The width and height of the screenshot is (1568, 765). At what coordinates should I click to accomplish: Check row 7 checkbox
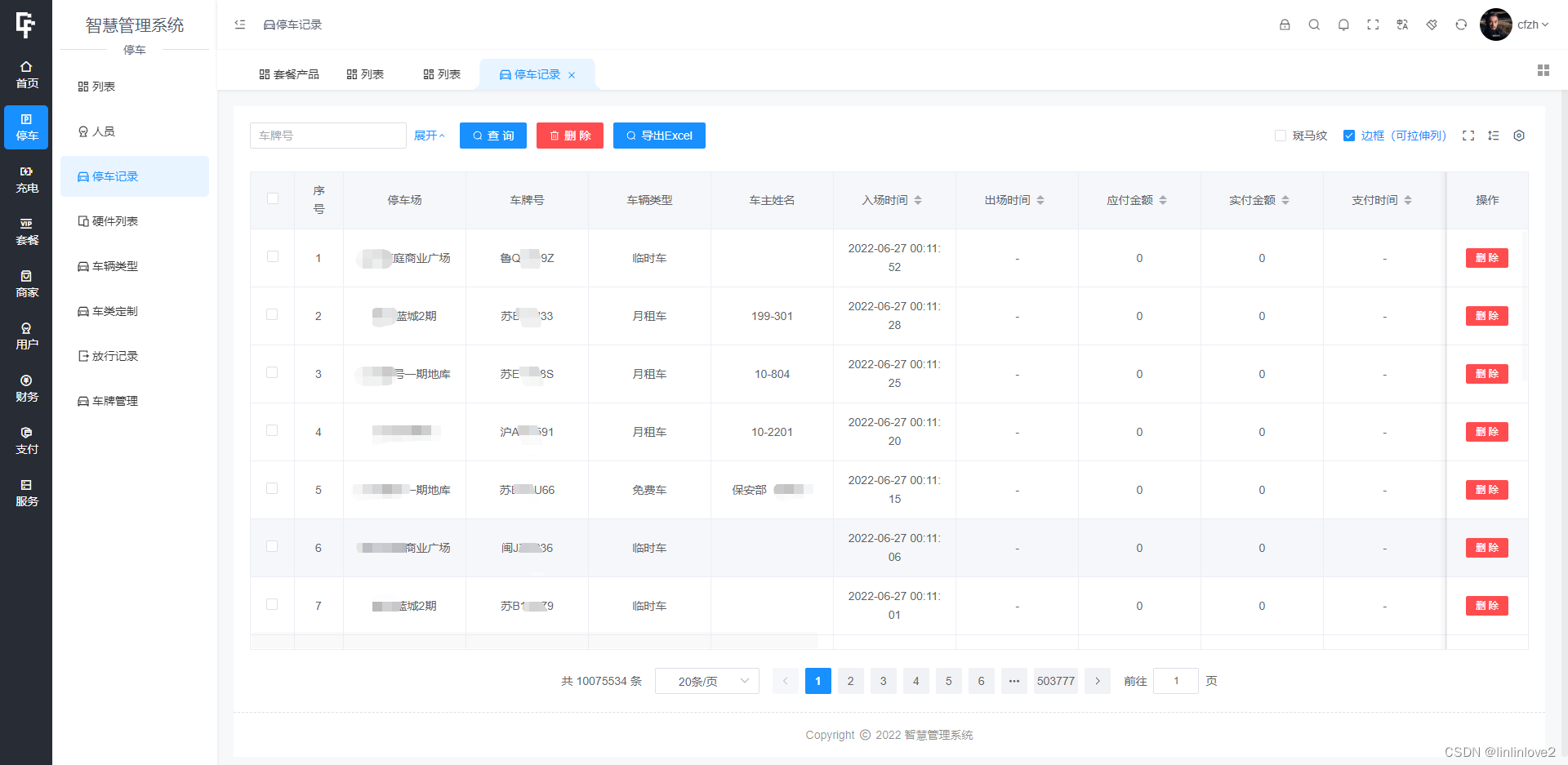tap(273, 604)
